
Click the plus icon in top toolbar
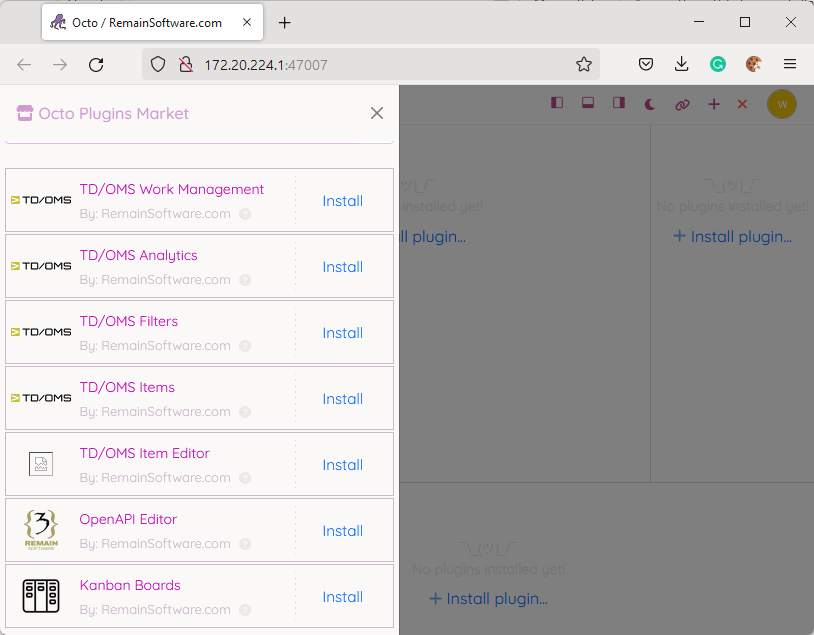(x=714, y=104)
